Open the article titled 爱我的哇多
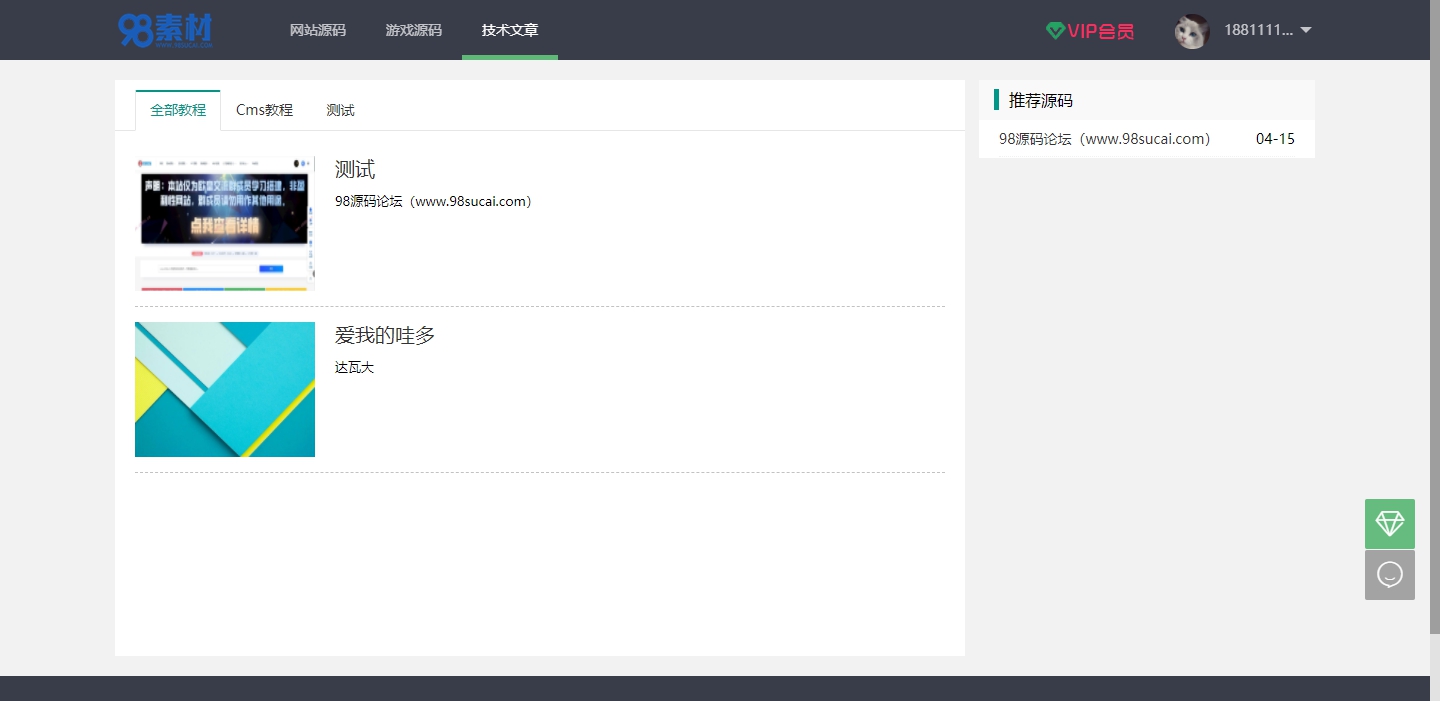This screenshot has width=1440, height=701. coord(385,336)
